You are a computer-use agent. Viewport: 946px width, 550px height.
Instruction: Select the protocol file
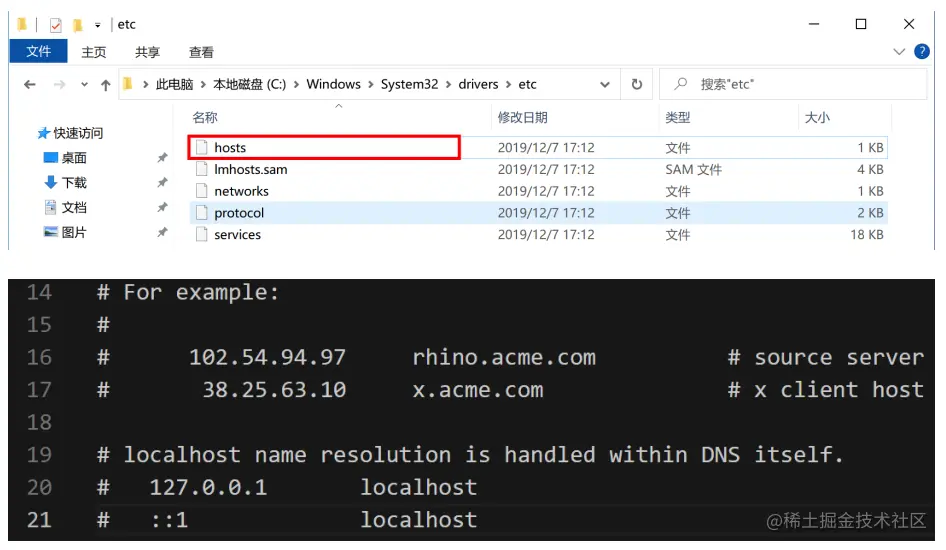(538, 213)
